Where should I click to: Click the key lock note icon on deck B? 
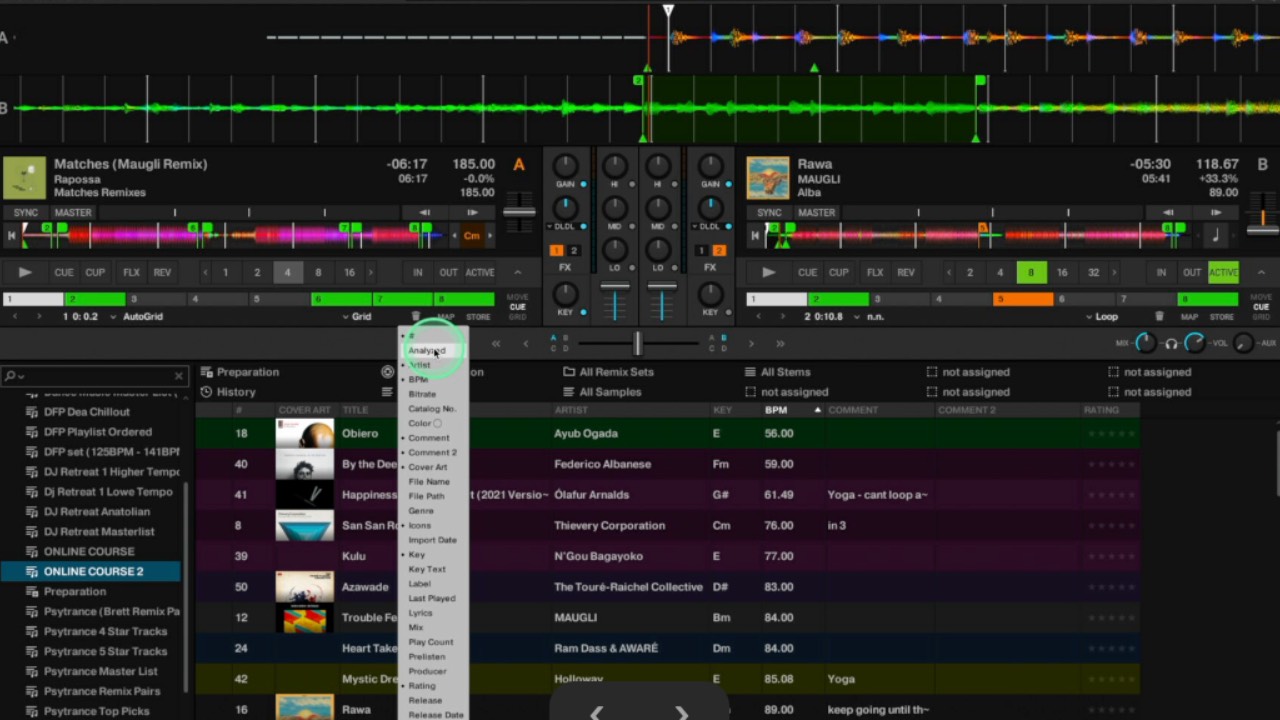[1216, 236]
